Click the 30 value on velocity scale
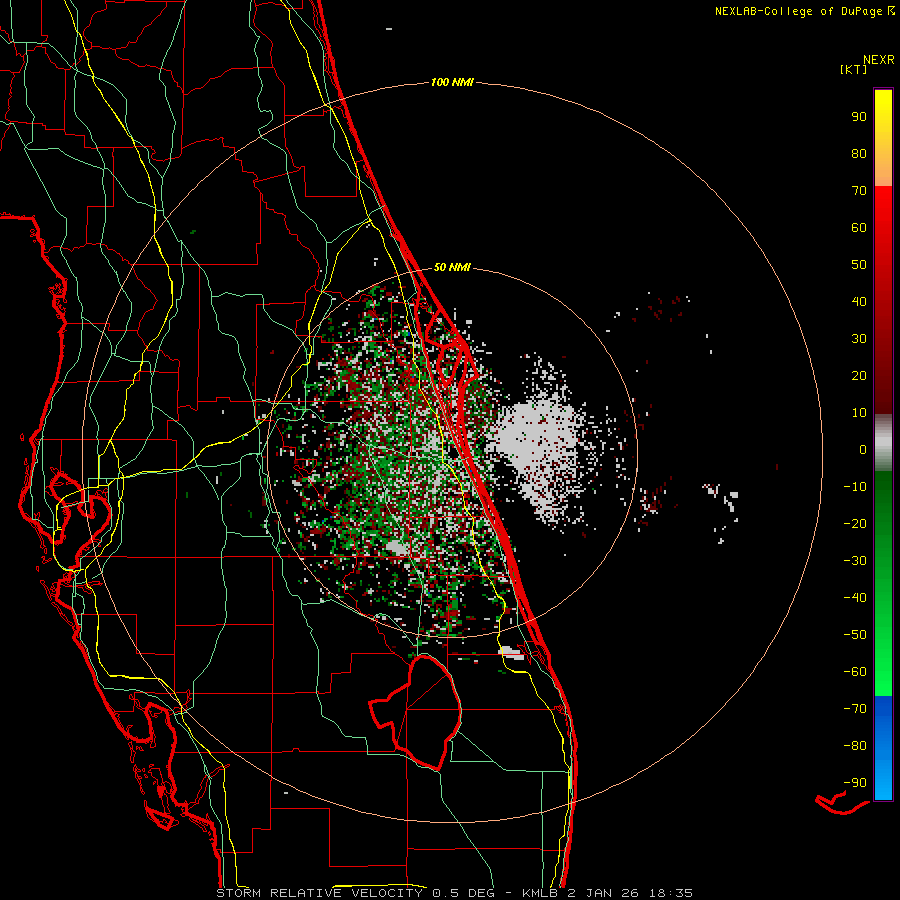 tap(859, 339)
